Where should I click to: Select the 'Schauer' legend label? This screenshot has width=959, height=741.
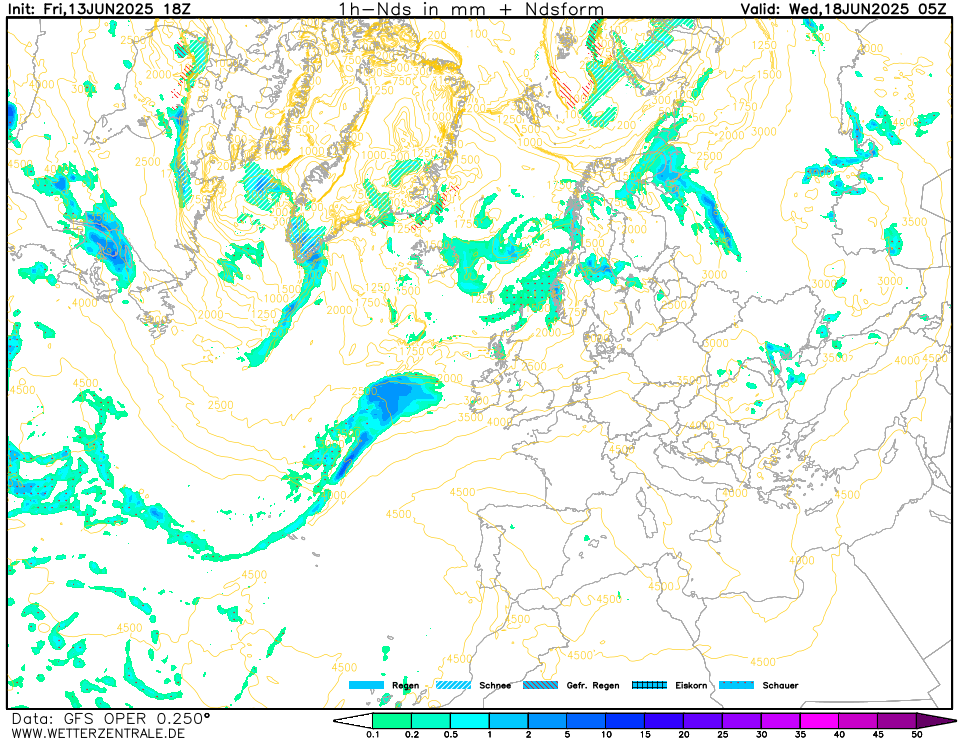point(780,685)
